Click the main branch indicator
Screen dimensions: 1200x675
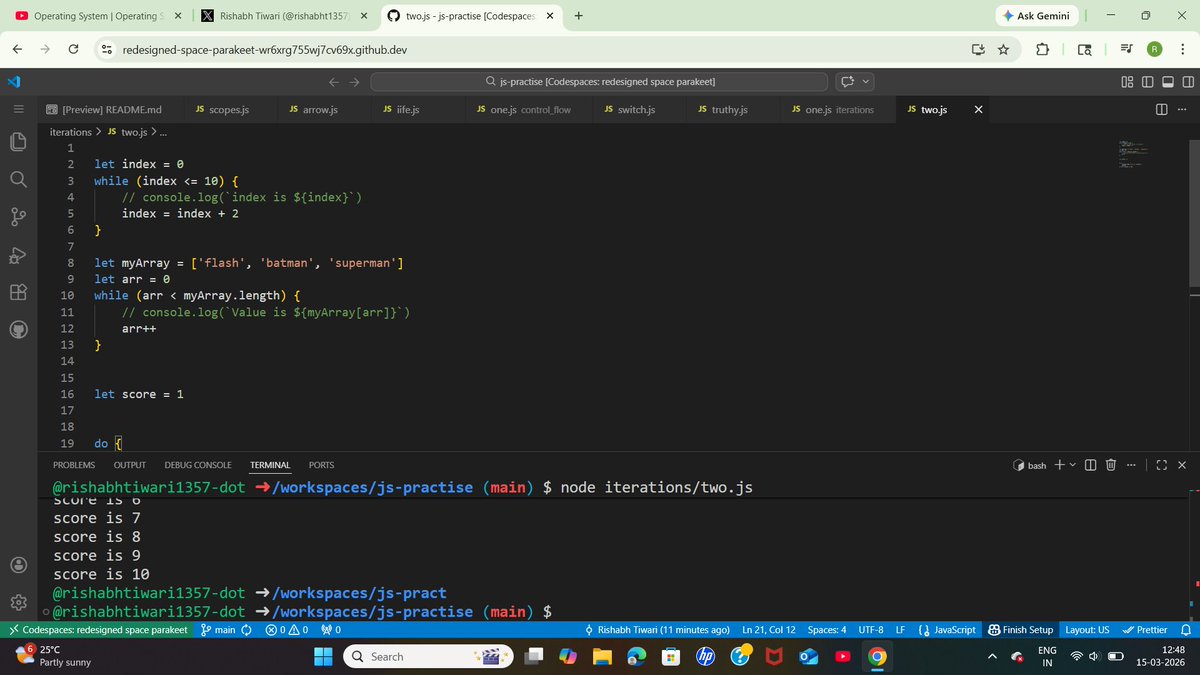[x=218, y=630]
